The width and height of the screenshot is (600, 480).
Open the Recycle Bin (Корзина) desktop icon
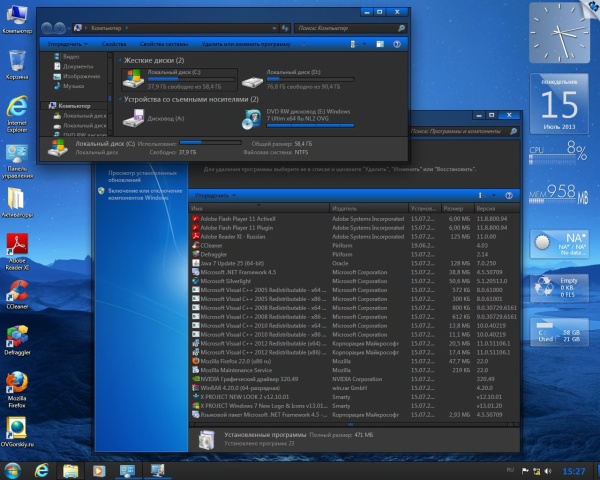tap(16, 61)
